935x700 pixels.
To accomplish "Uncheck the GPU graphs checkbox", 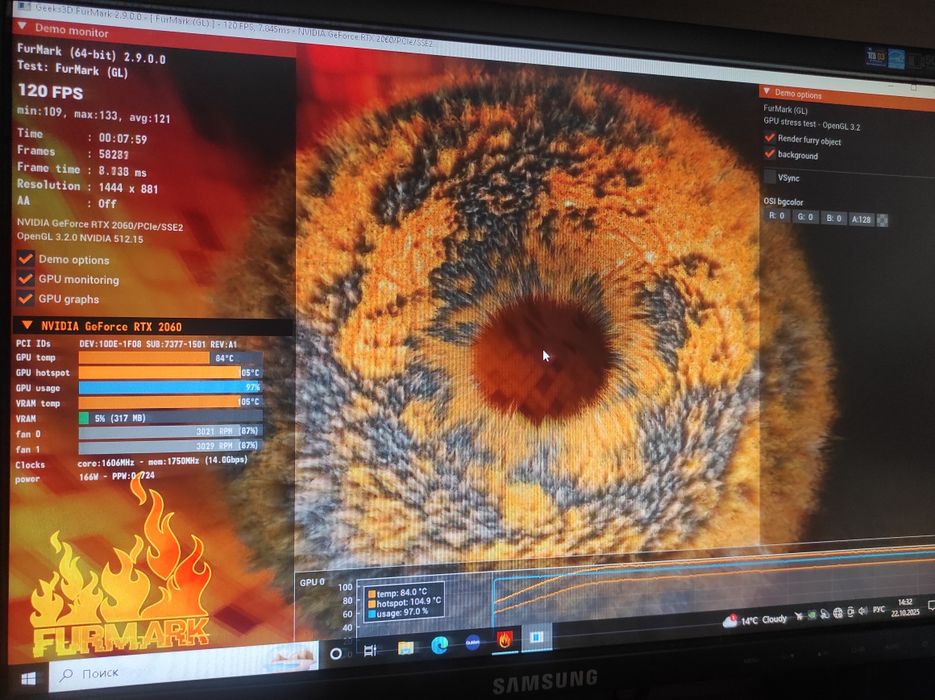I will 25,298.
